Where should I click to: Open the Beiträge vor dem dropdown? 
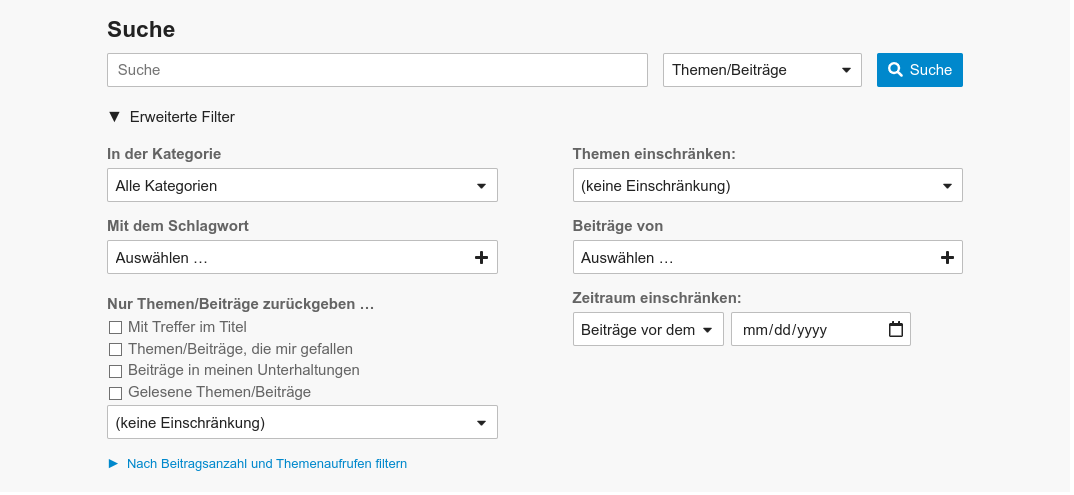pos(647,329)
